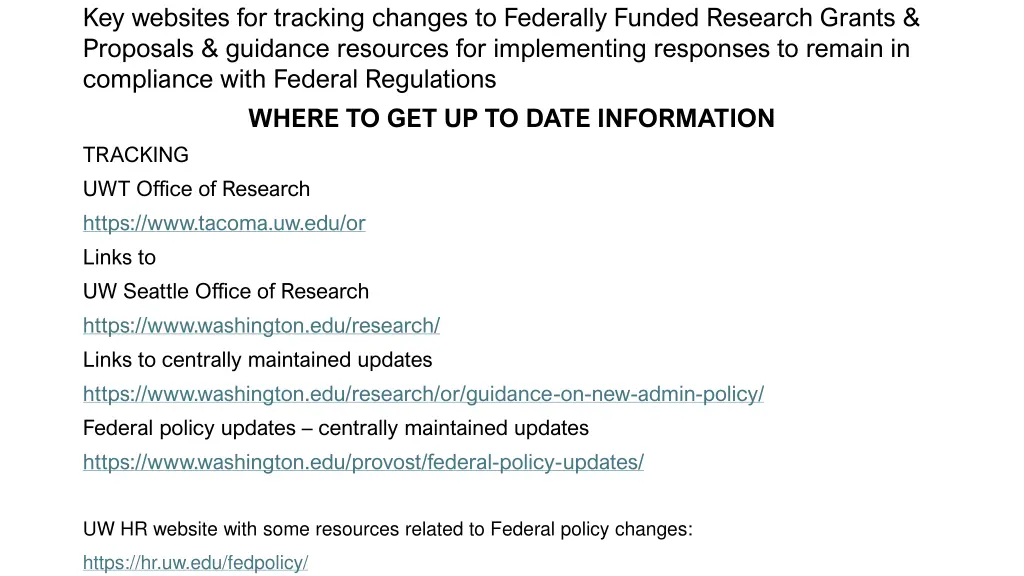Select the UW Seattle Office of Research text

point(226,291)
